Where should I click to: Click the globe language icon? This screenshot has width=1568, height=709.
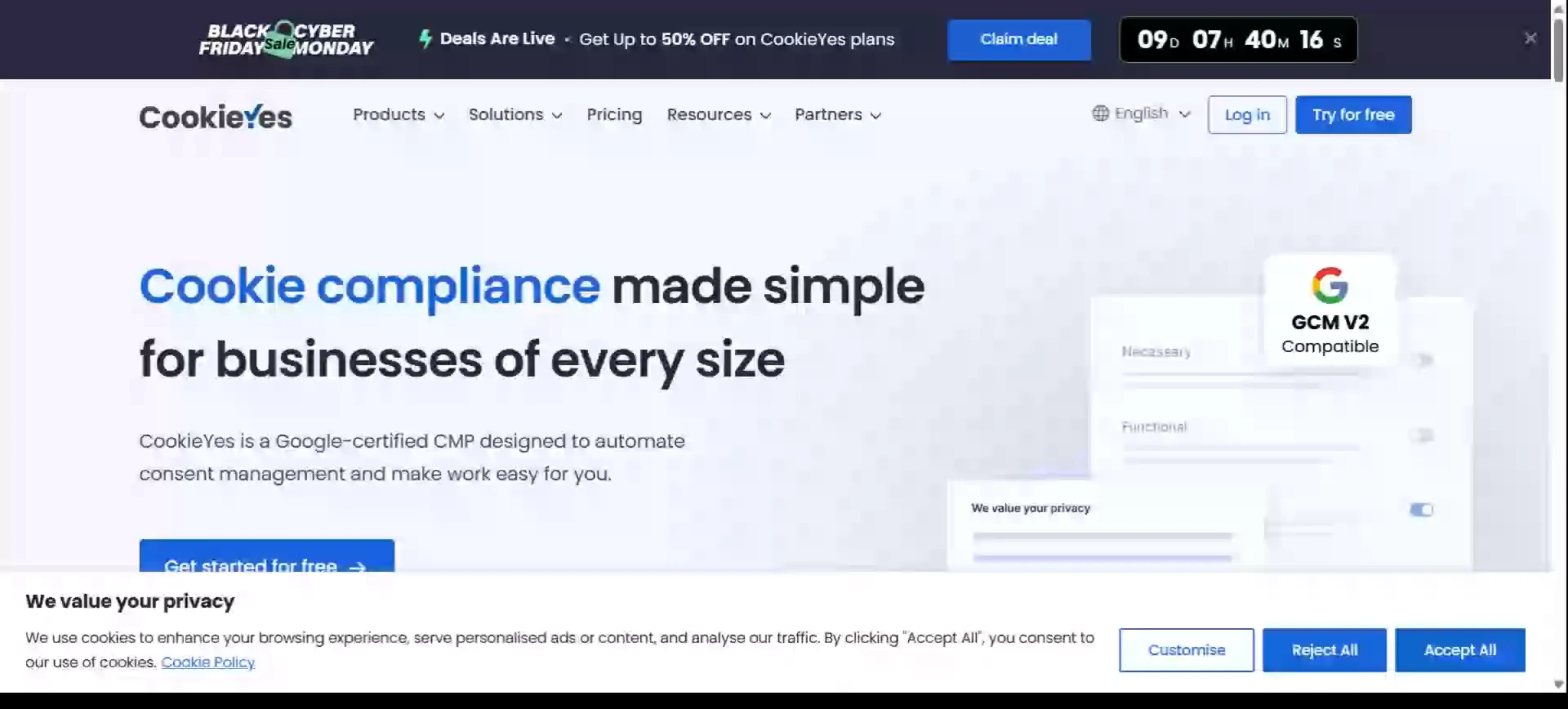(x=1100, y=114)
